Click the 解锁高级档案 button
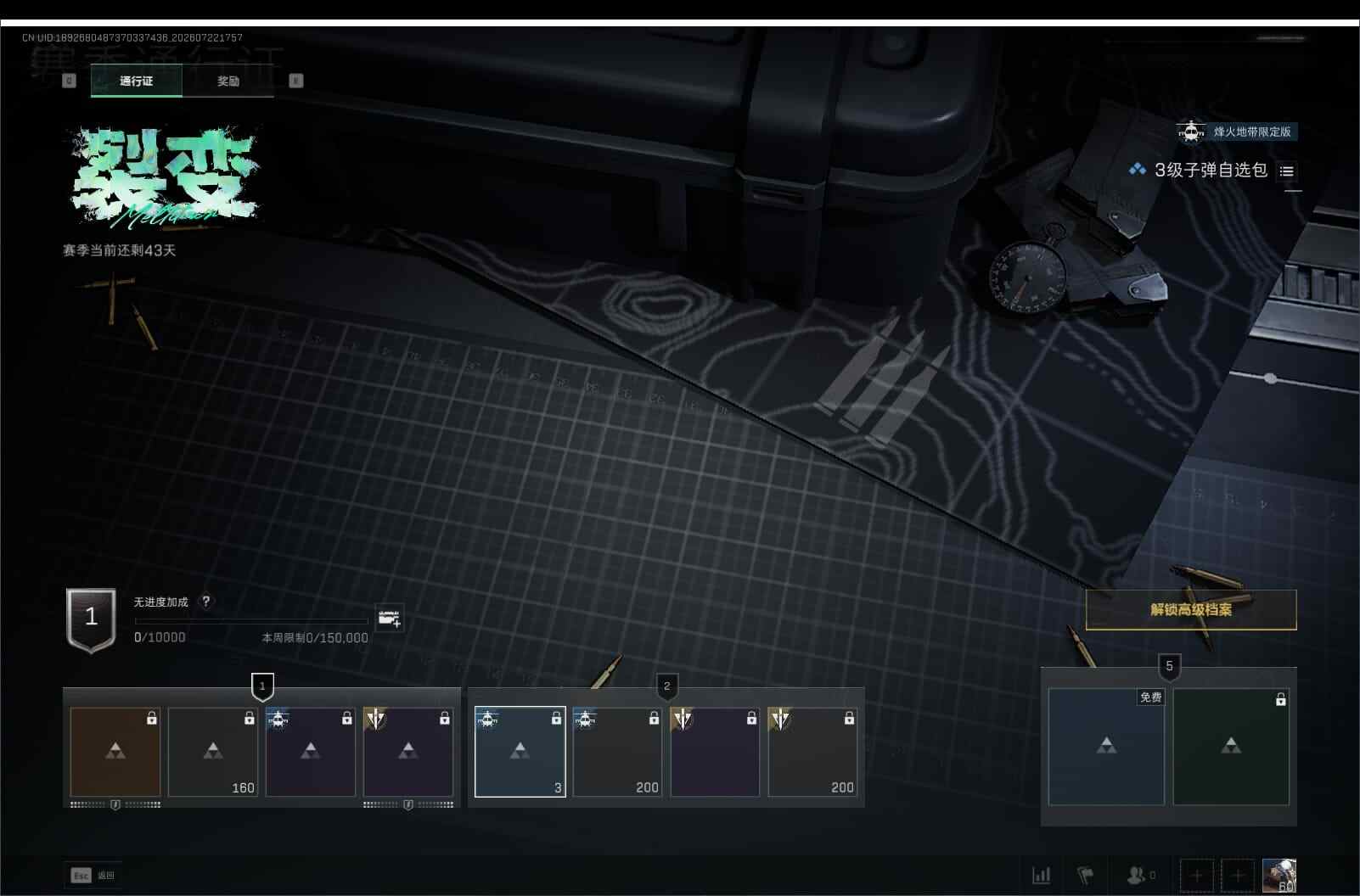 [1191, 609]
